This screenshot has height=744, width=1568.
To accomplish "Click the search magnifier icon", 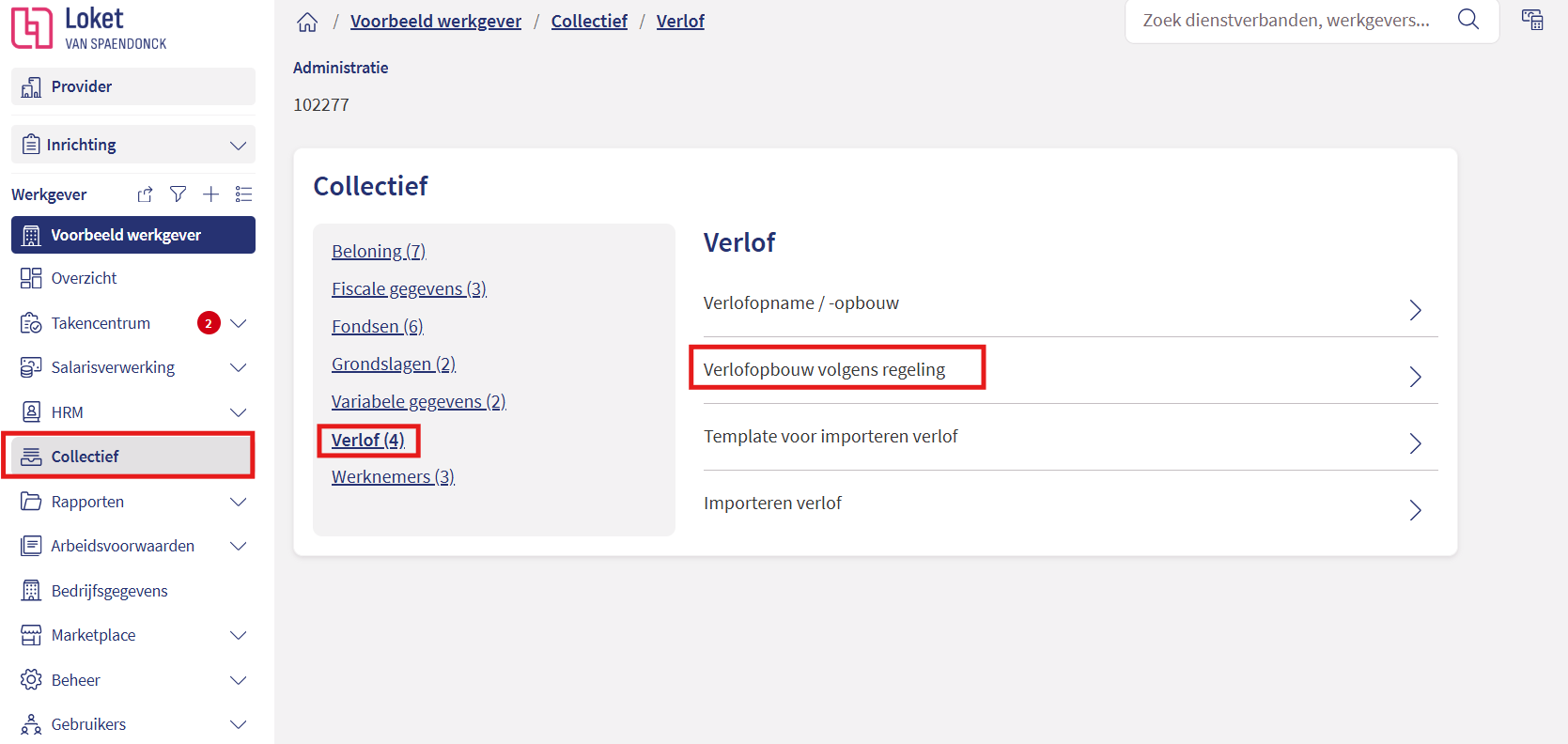I will (x=1467, y=20).
